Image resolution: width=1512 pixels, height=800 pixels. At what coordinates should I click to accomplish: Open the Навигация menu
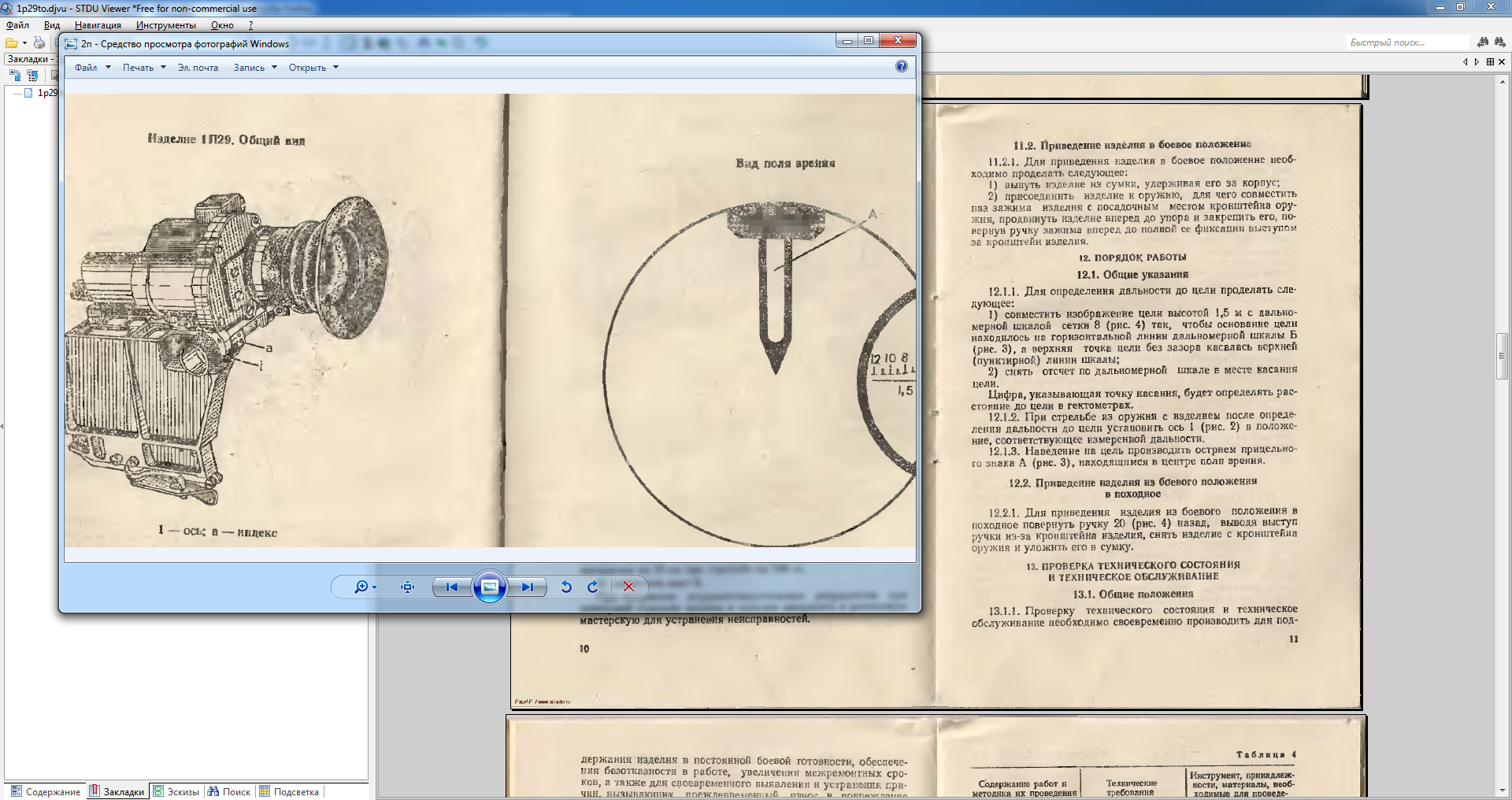pyautogui.click(x=98, y=25)
